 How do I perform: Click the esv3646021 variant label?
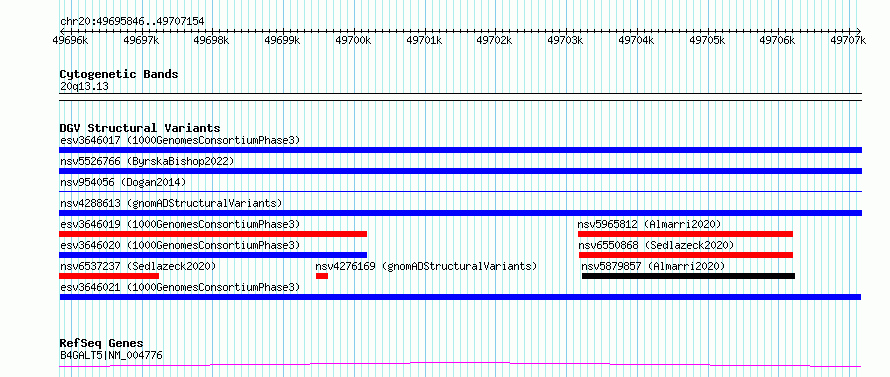(x=179, y=287)
